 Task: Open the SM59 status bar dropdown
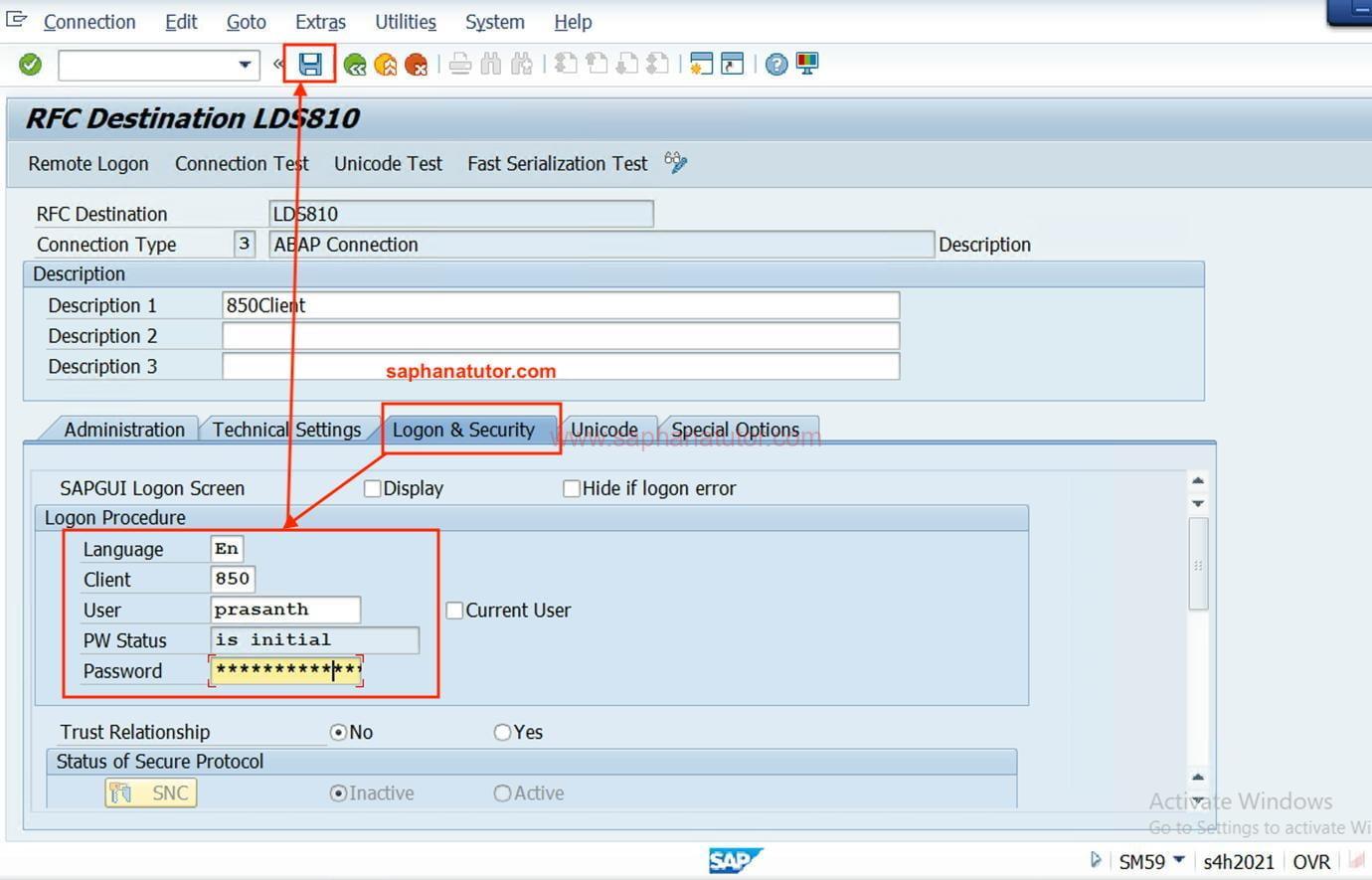click(1179, 860)
